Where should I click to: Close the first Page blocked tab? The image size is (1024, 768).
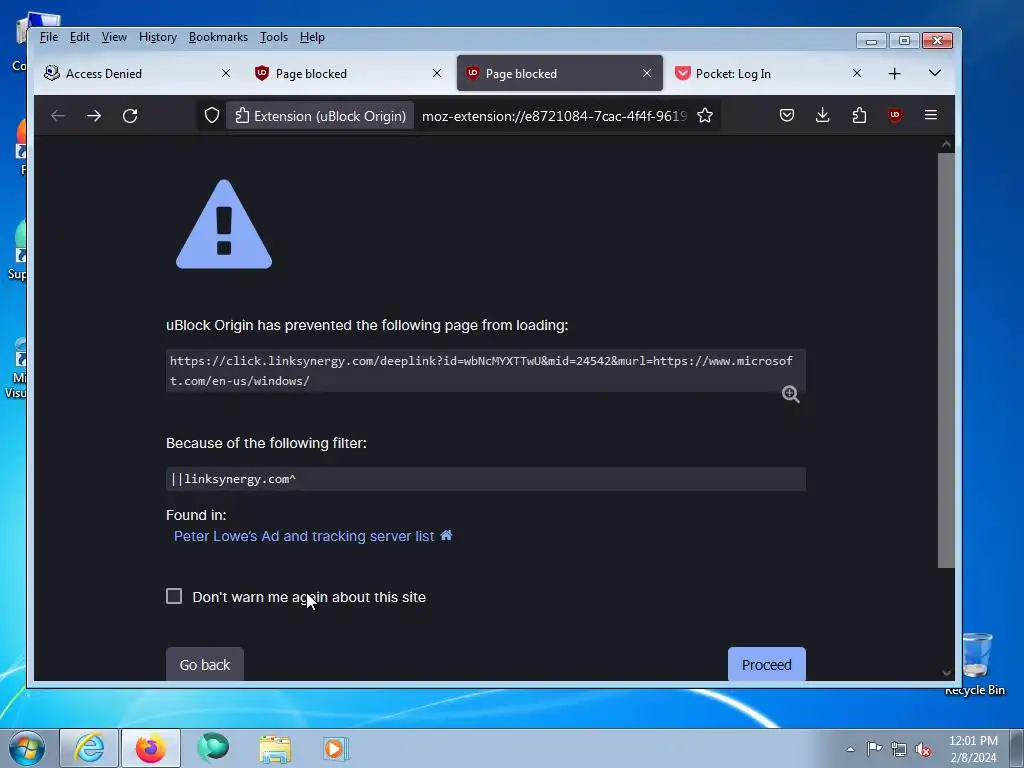tap(437, 73)
